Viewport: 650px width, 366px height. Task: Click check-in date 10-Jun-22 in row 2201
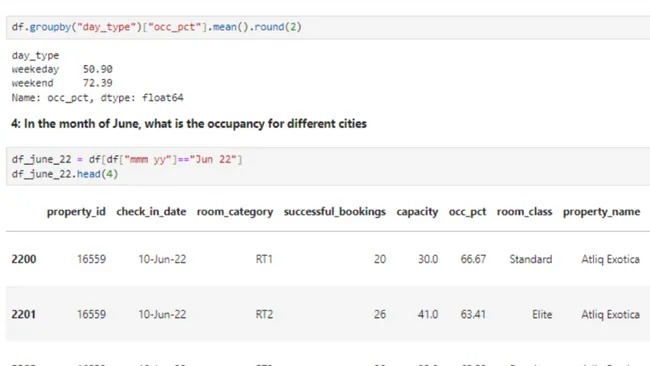(x=162, y=315)
